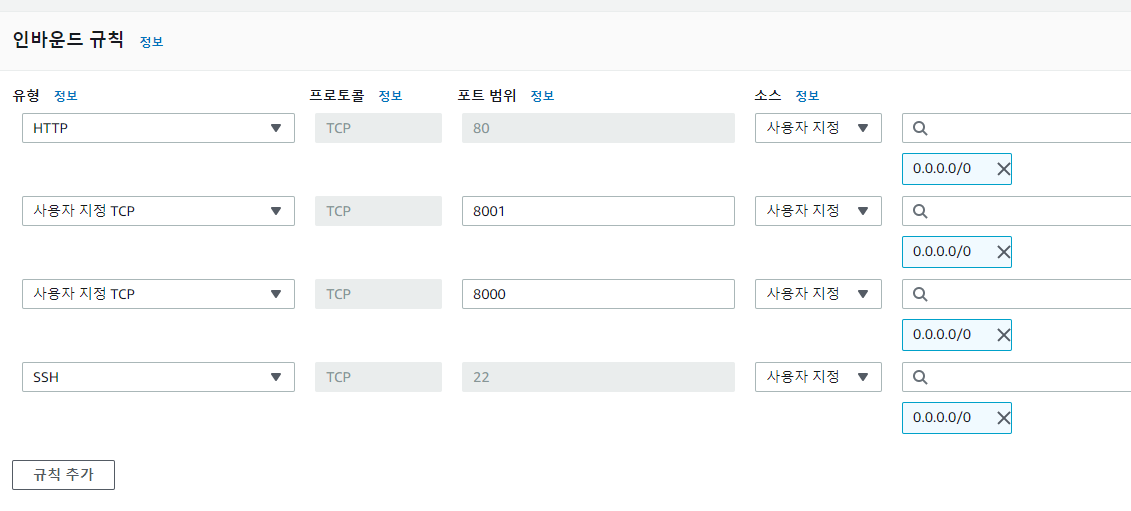Click the search icon in SSH rule source

[920, 377]
